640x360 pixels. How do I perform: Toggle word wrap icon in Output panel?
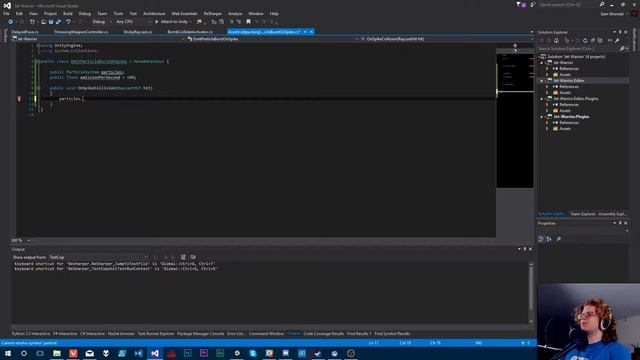click(x=193, y=257)
